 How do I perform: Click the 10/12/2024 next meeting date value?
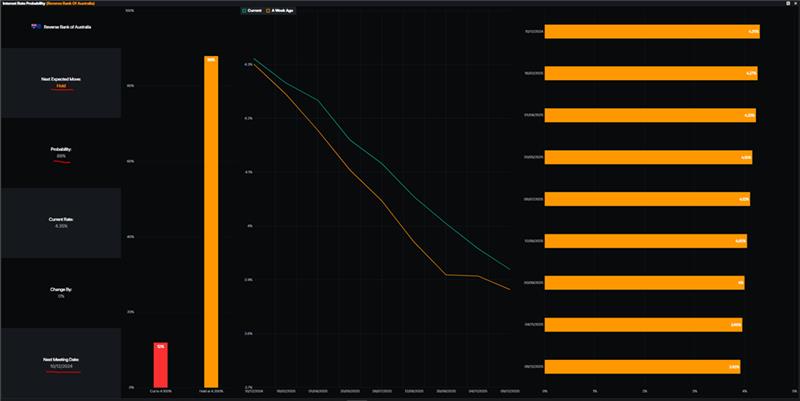(61, 366)
